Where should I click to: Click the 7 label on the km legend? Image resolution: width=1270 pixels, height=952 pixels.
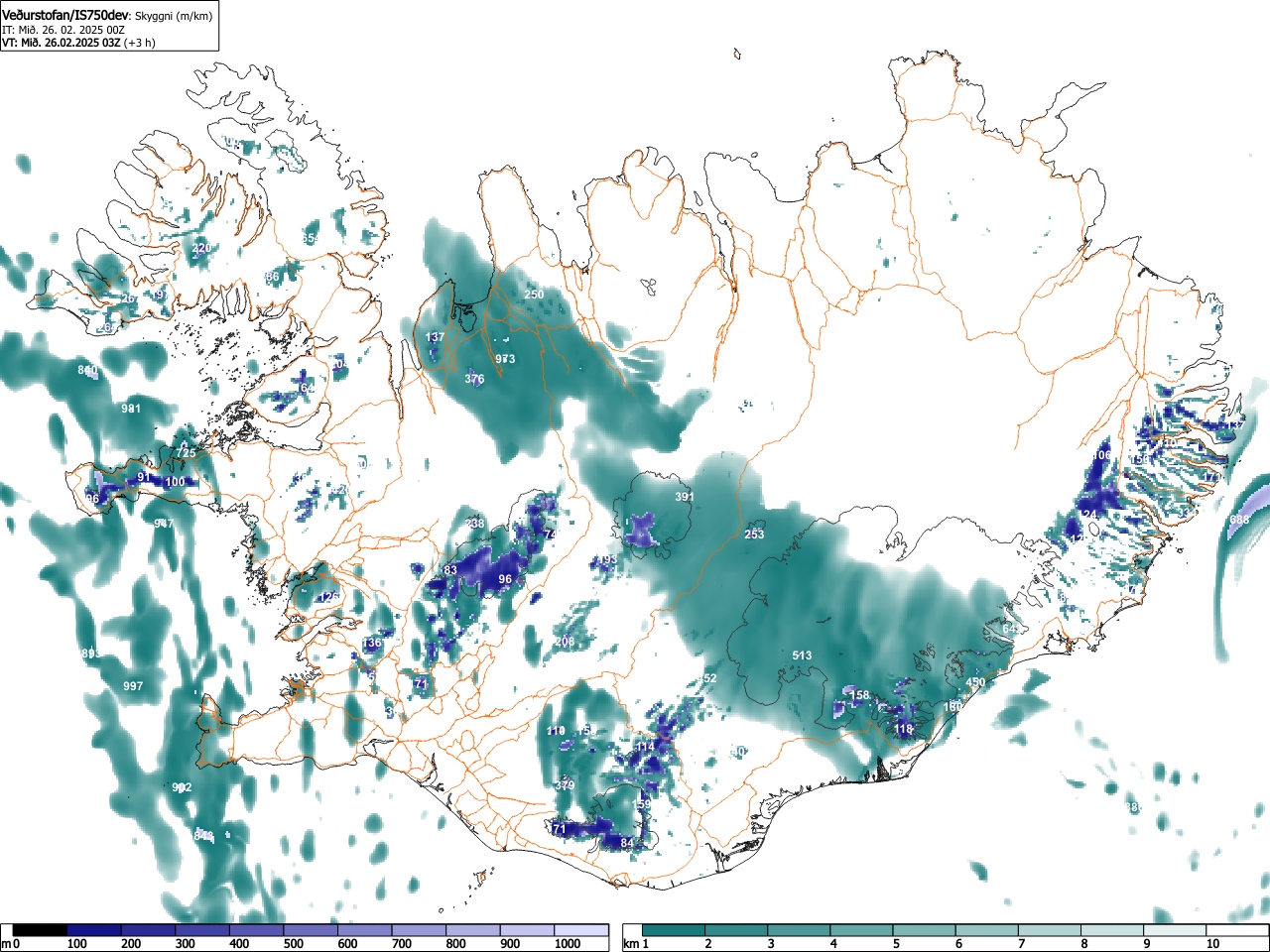tap(1021, 944)
